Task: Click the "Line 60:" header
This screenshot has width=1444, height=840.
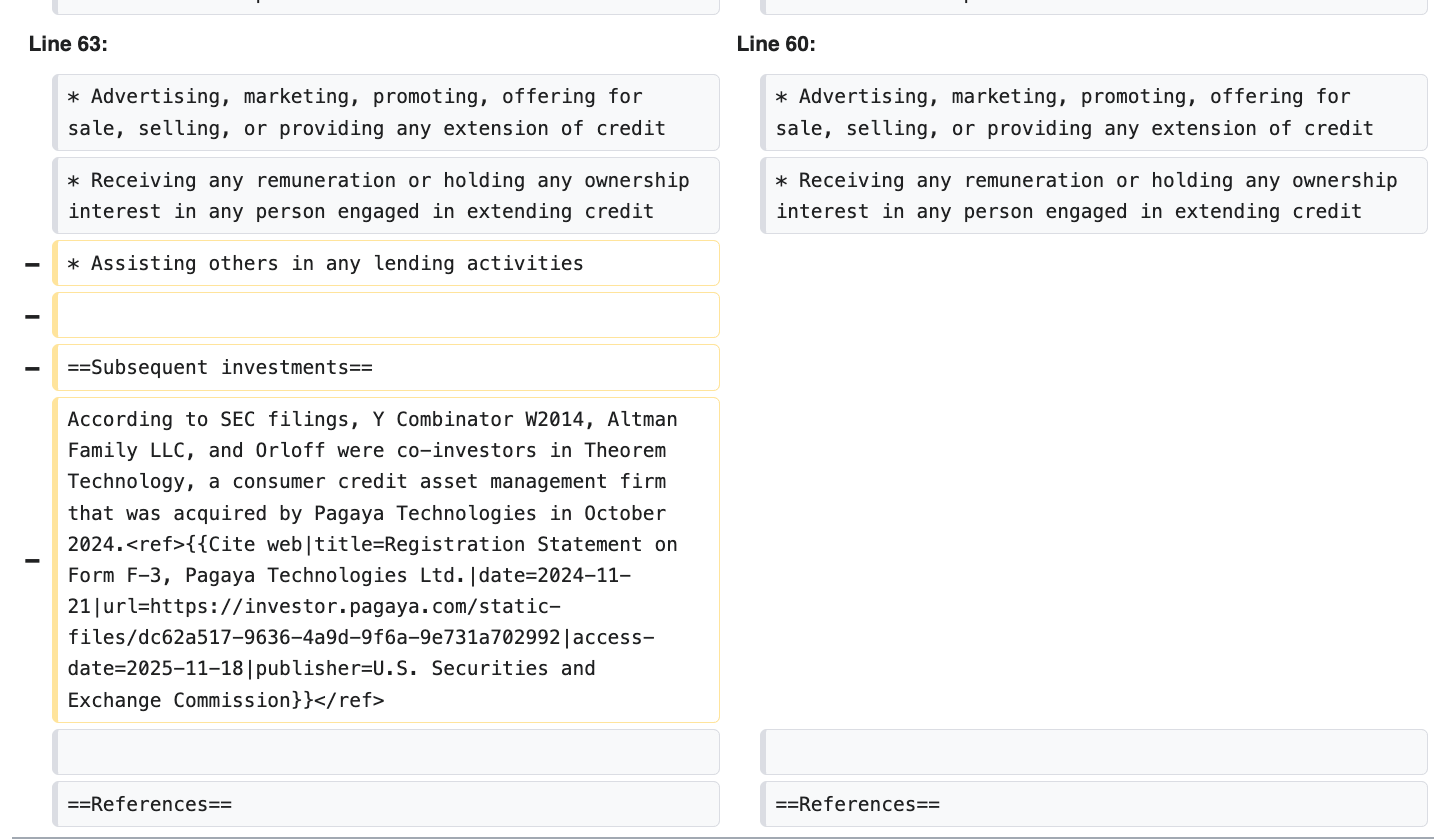Action: tap(776, 44)
